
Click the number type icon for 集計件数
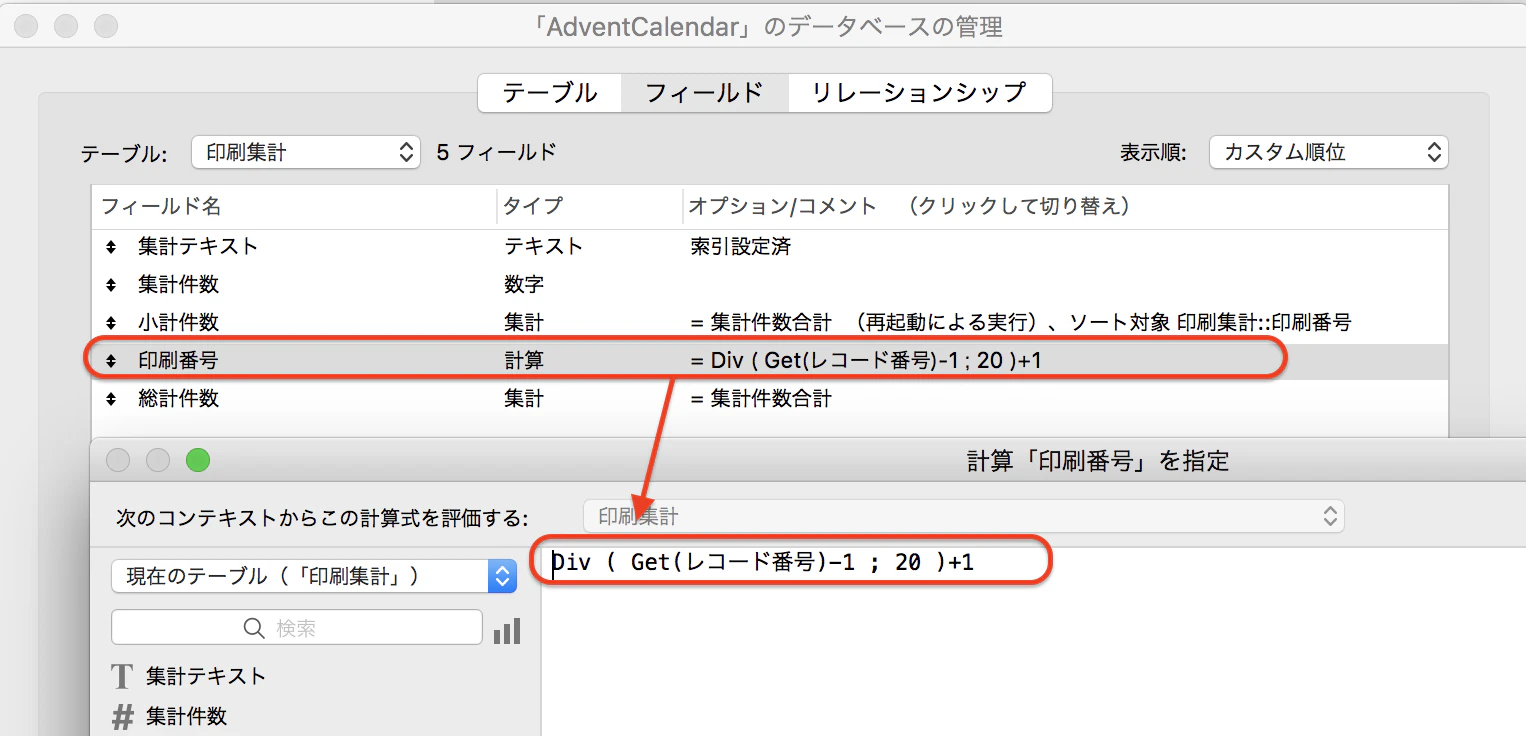122,716
